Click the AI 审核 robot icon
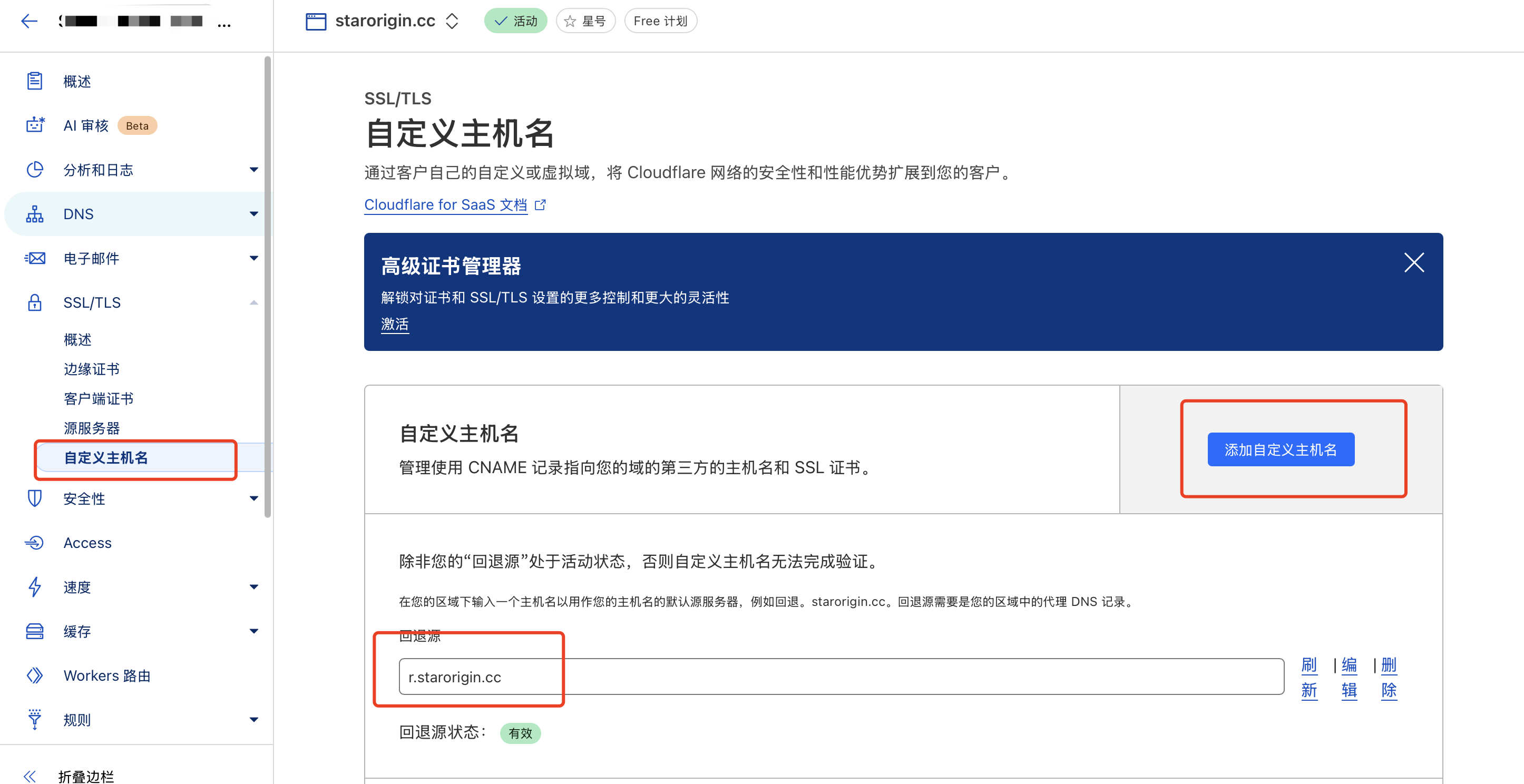Image resolution: width=1524 pixels, height=784 pixels. pos(34,125)
